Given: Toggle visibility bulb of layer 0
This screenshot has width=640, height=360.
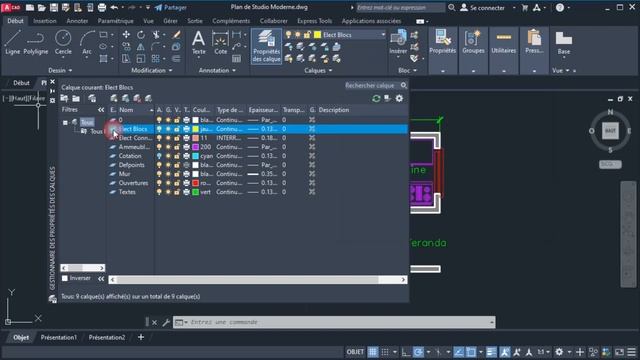Looking at the screenshot, I should 159,120.
